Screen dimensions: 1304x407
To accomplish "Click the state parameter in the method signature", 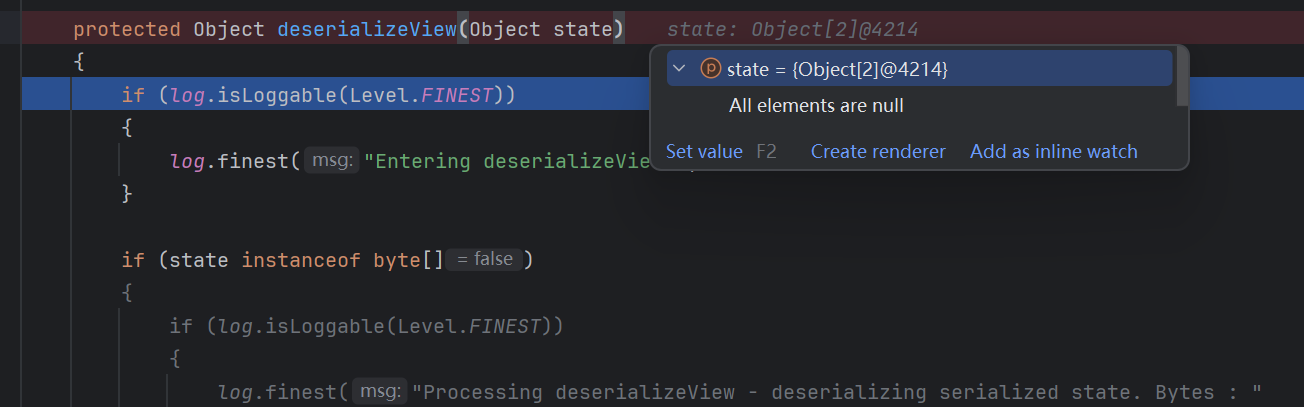I will coord(582,30).
